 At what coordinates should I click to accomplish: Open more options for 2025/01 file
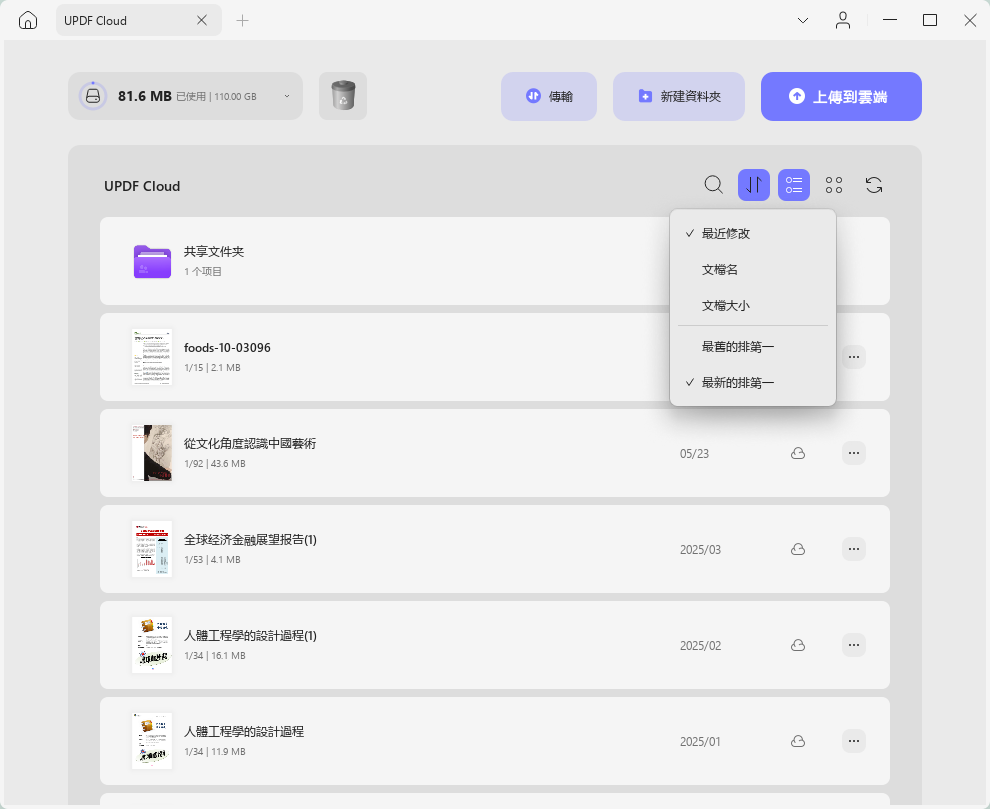pos(854,741)
